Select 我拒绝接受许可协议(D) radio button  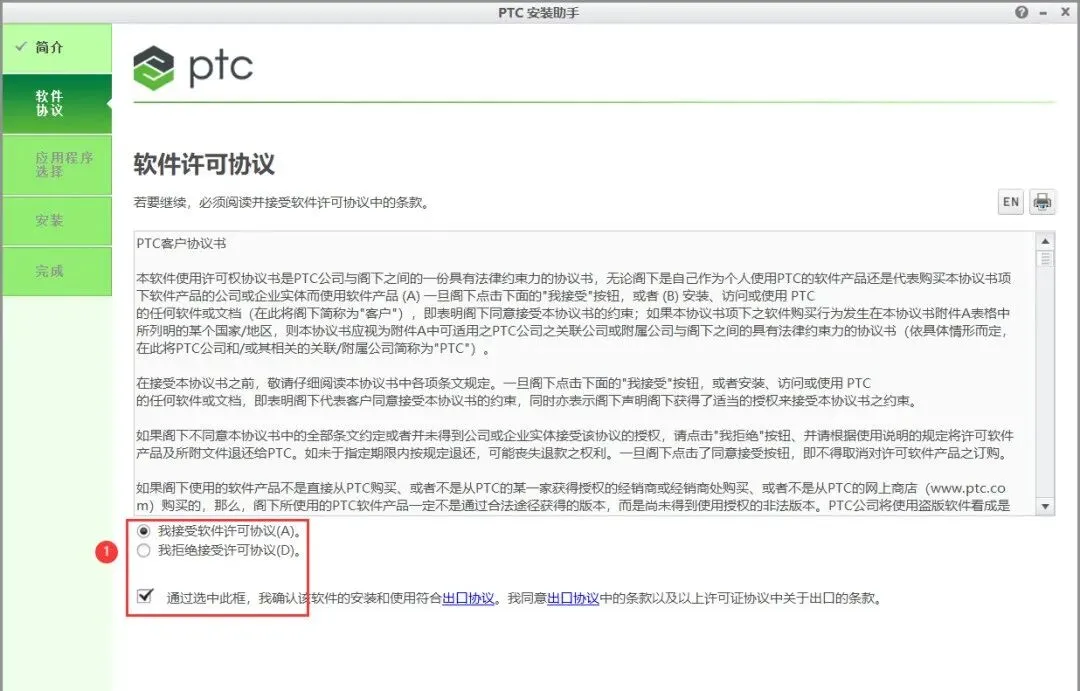coord(143,550)
